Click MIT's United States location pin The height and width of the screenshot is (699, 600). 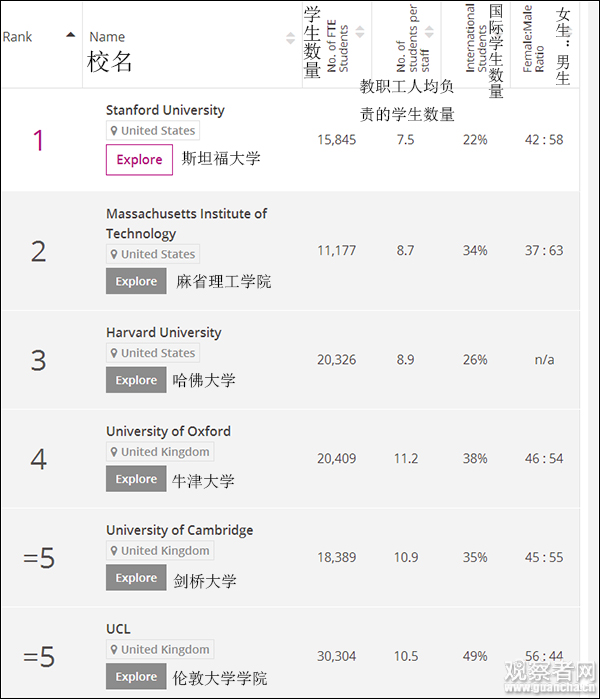click(x=114, y=254)
